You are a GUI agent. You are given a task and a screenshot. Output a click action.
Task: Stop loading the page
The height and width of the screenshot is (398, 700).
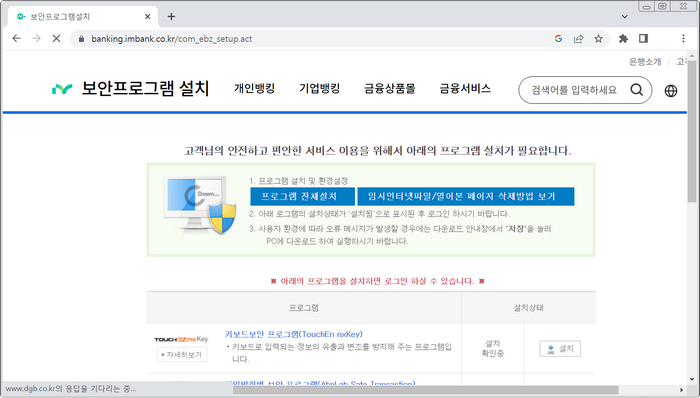pos(56,39)
